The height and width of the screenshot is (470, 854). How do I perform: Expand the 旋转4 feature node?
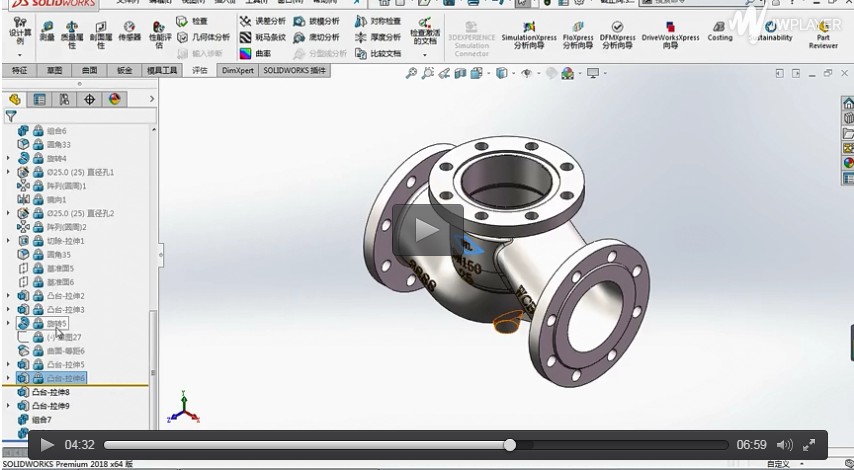click(9, 158)
